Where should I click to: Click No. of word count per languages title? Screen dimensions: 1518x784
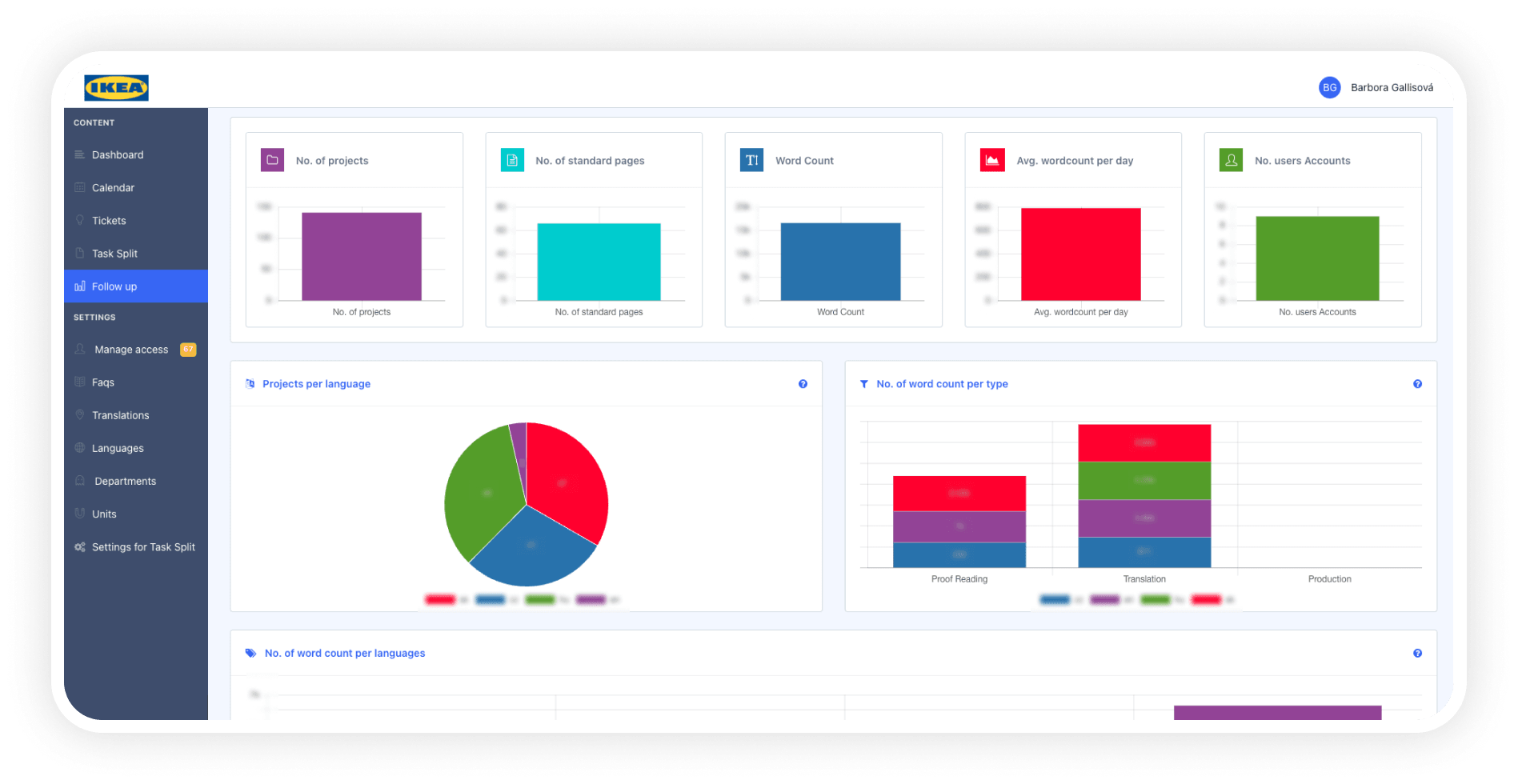tap(345, 654)
